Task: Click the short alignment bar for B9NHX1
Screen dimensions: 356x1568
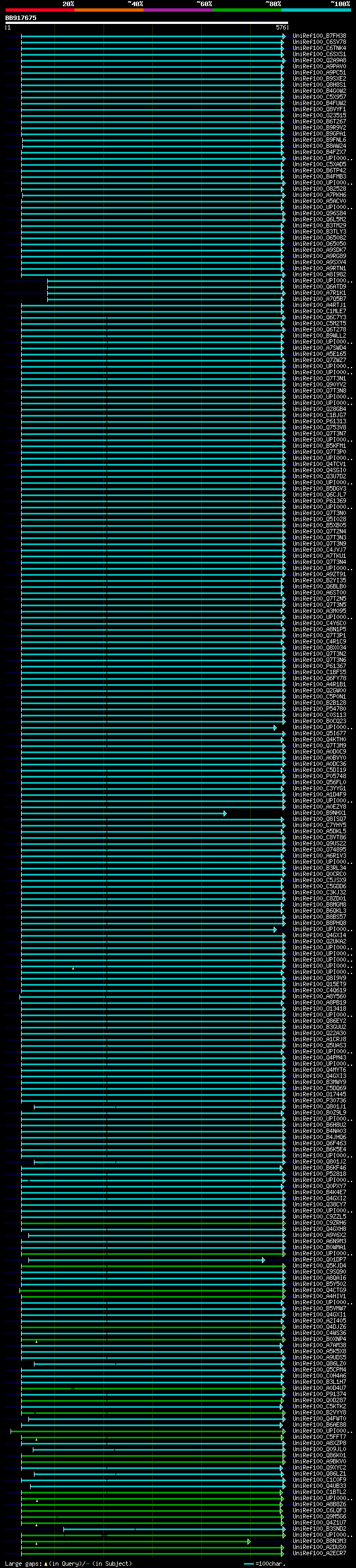Action: [123, 813]
